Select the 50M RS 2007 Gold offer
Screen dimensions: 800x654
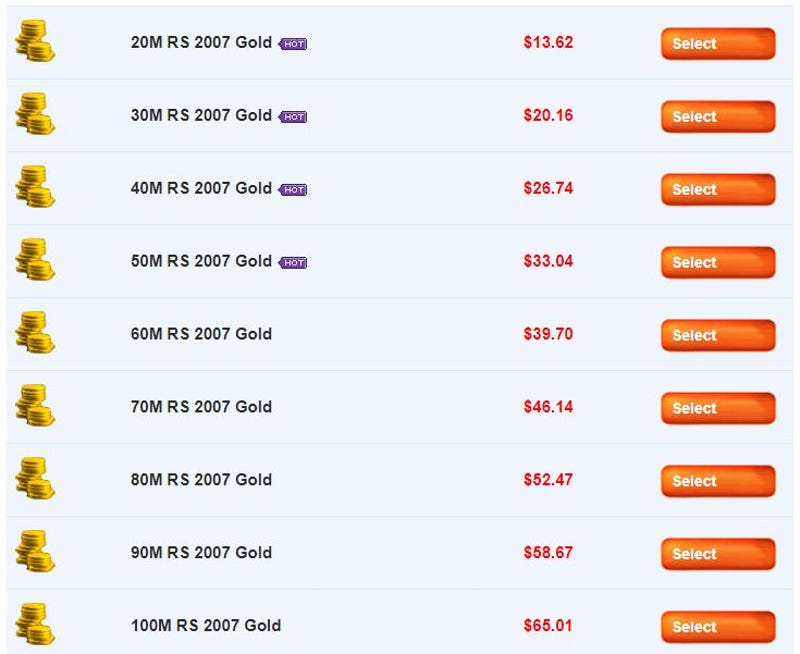pos(718,263)
